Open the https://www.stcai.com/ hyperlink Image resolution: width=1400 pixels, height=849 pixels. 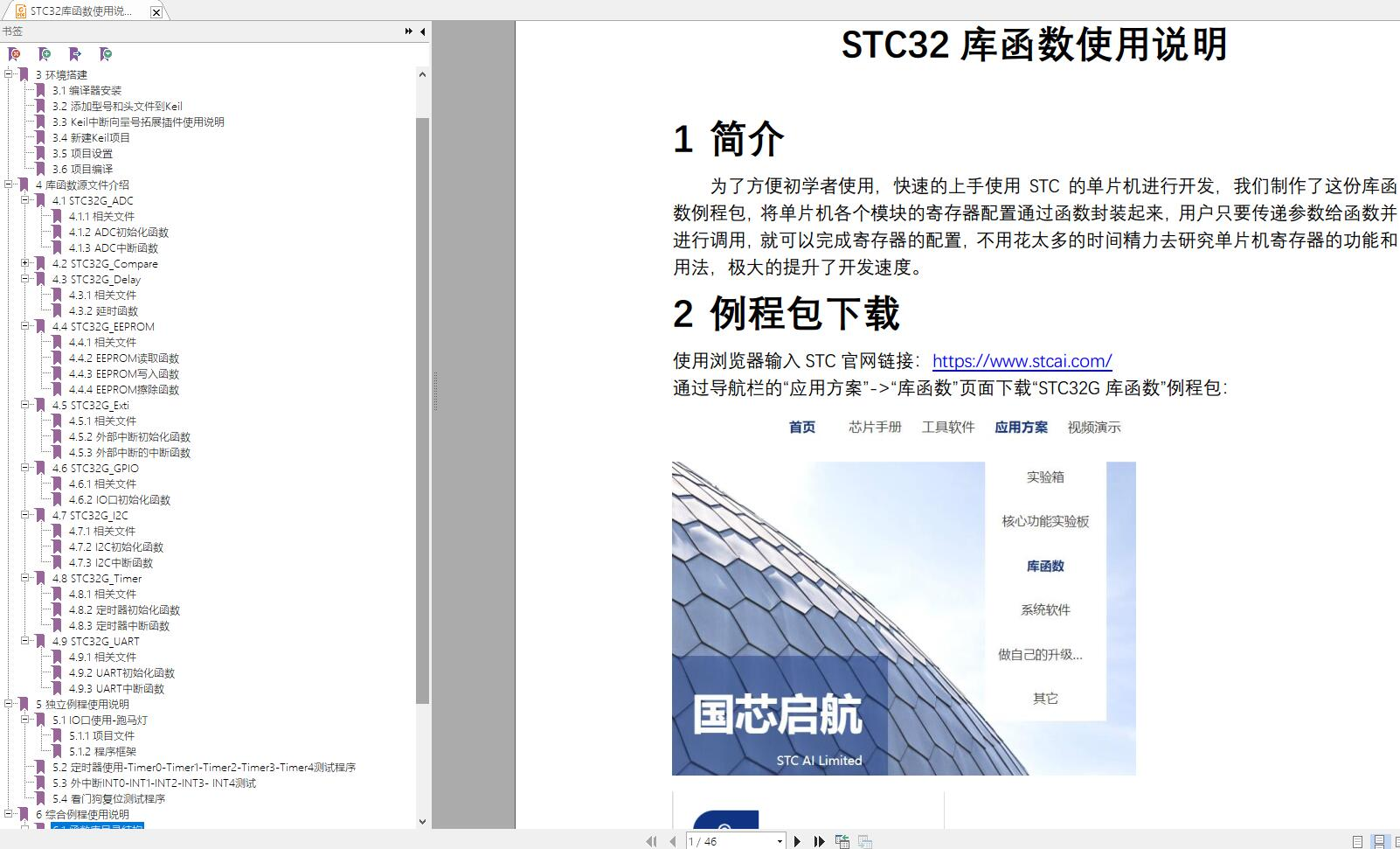(1022, 360)
